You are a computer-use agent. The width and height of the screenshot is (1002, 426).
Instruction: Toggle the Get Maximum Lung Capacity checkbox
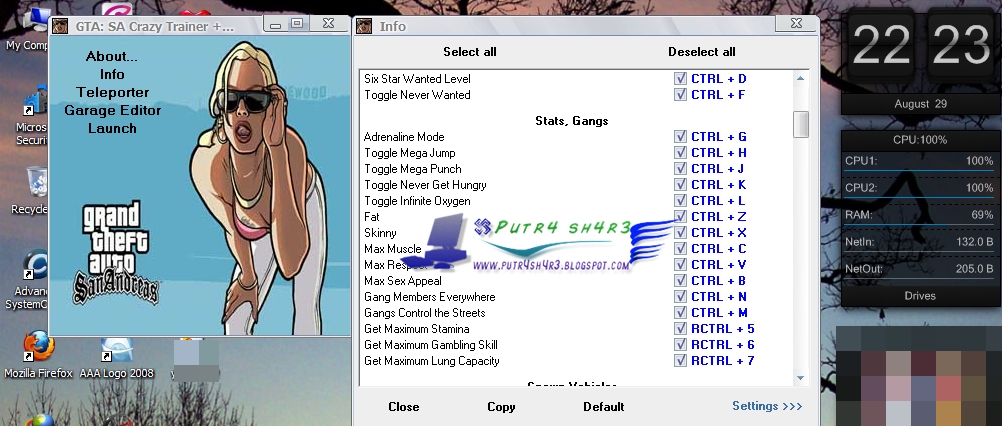pos(680,361)
